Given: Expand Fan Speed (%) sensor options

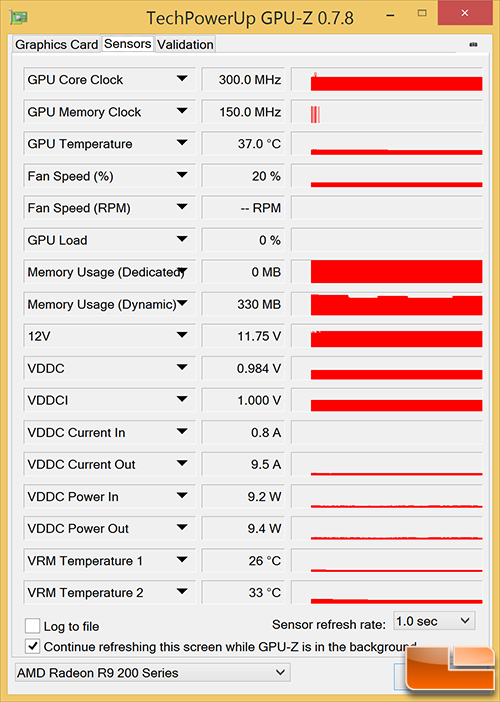Looking at the screenshot, I should [x=182, y=175].
